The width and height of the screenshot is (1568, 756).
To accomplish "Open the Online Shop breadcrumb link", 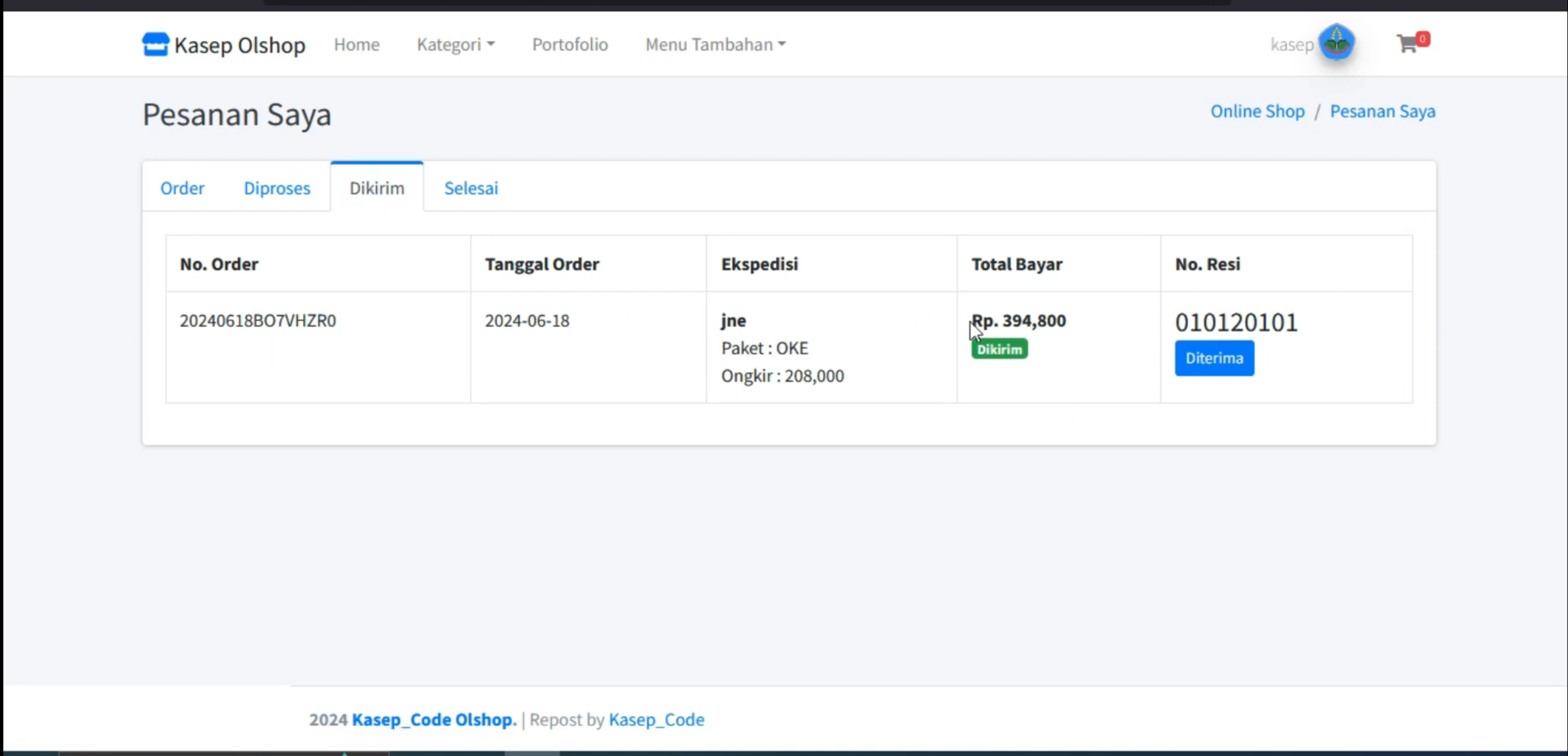I will [x=1257, y=111].
